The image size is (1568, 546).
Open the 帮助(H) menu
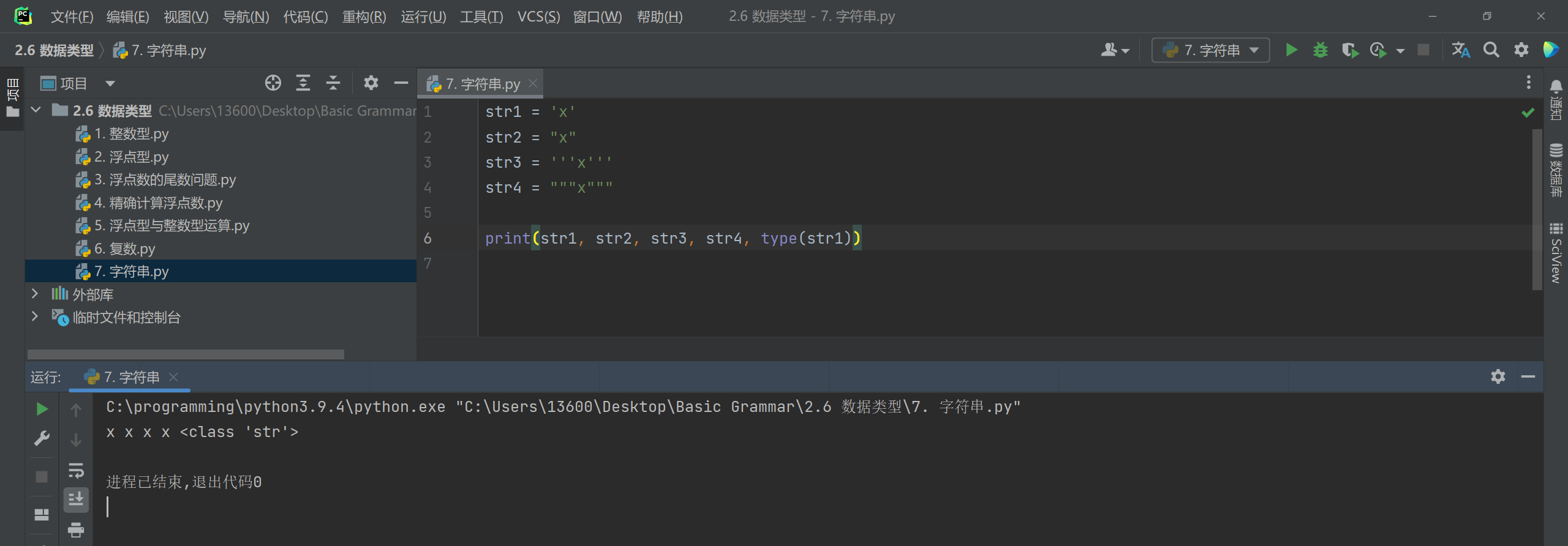click(660, 17)
